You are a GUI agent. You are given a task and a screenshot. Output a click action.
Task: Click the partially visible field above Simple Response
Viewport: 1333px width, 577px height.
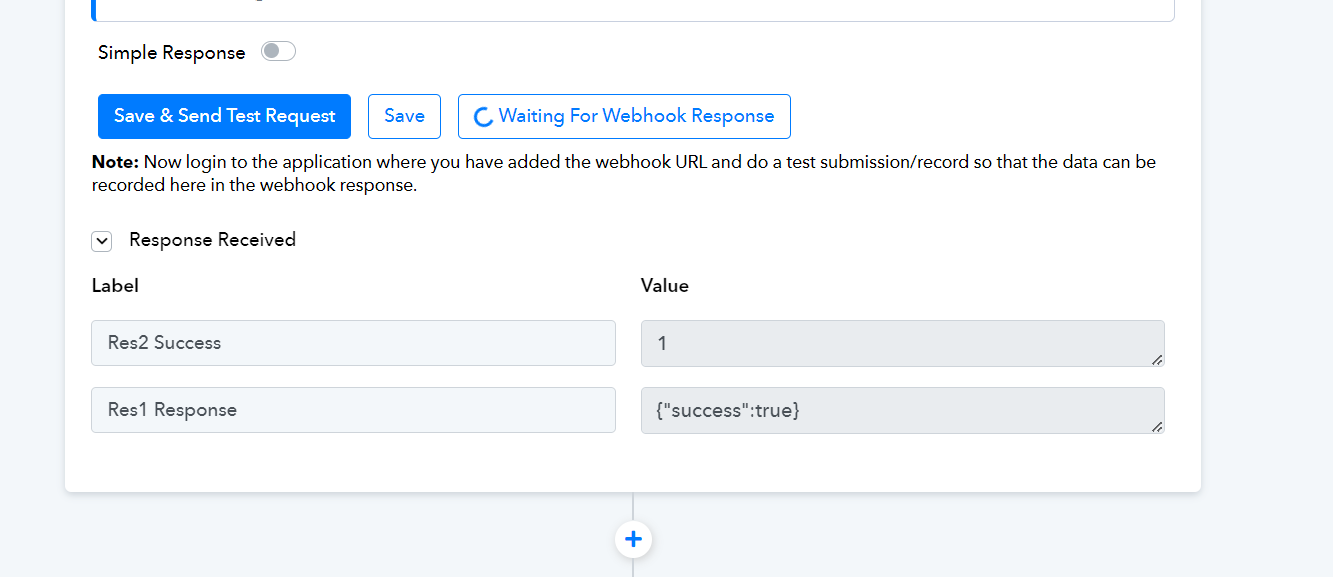[632, 11]
